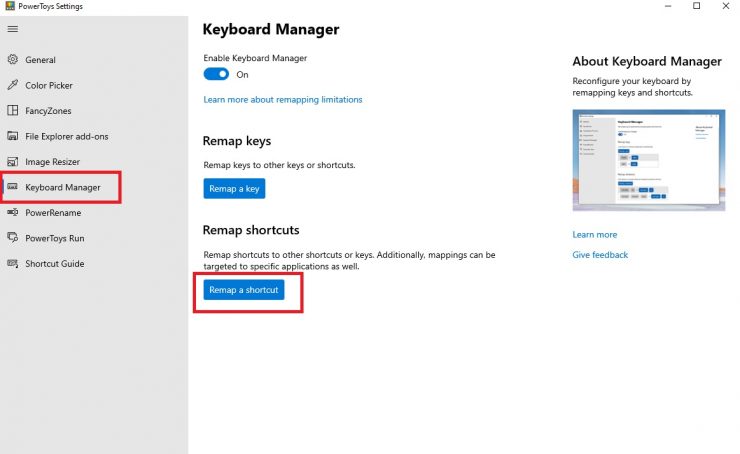The image size is (740, 454).
Task: Click the PowerToys Run icon
Action: 13,237
